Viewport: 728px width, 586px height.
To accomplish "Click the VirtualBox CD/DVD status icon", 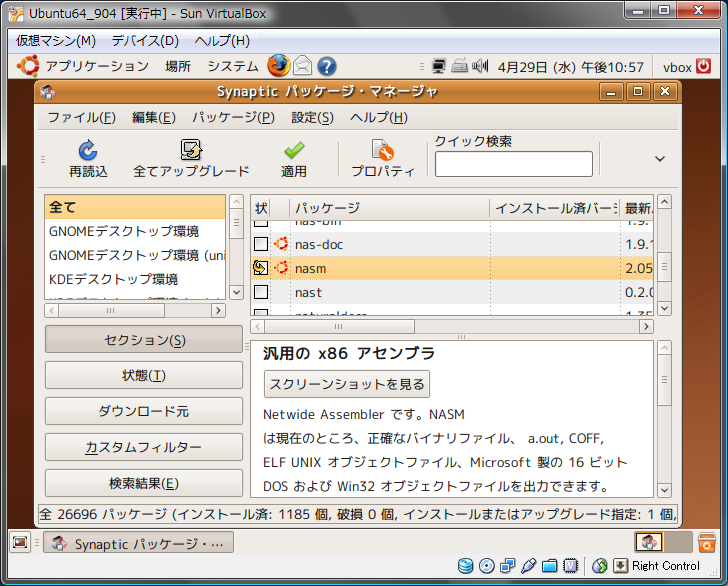I will tap(487, 566).
